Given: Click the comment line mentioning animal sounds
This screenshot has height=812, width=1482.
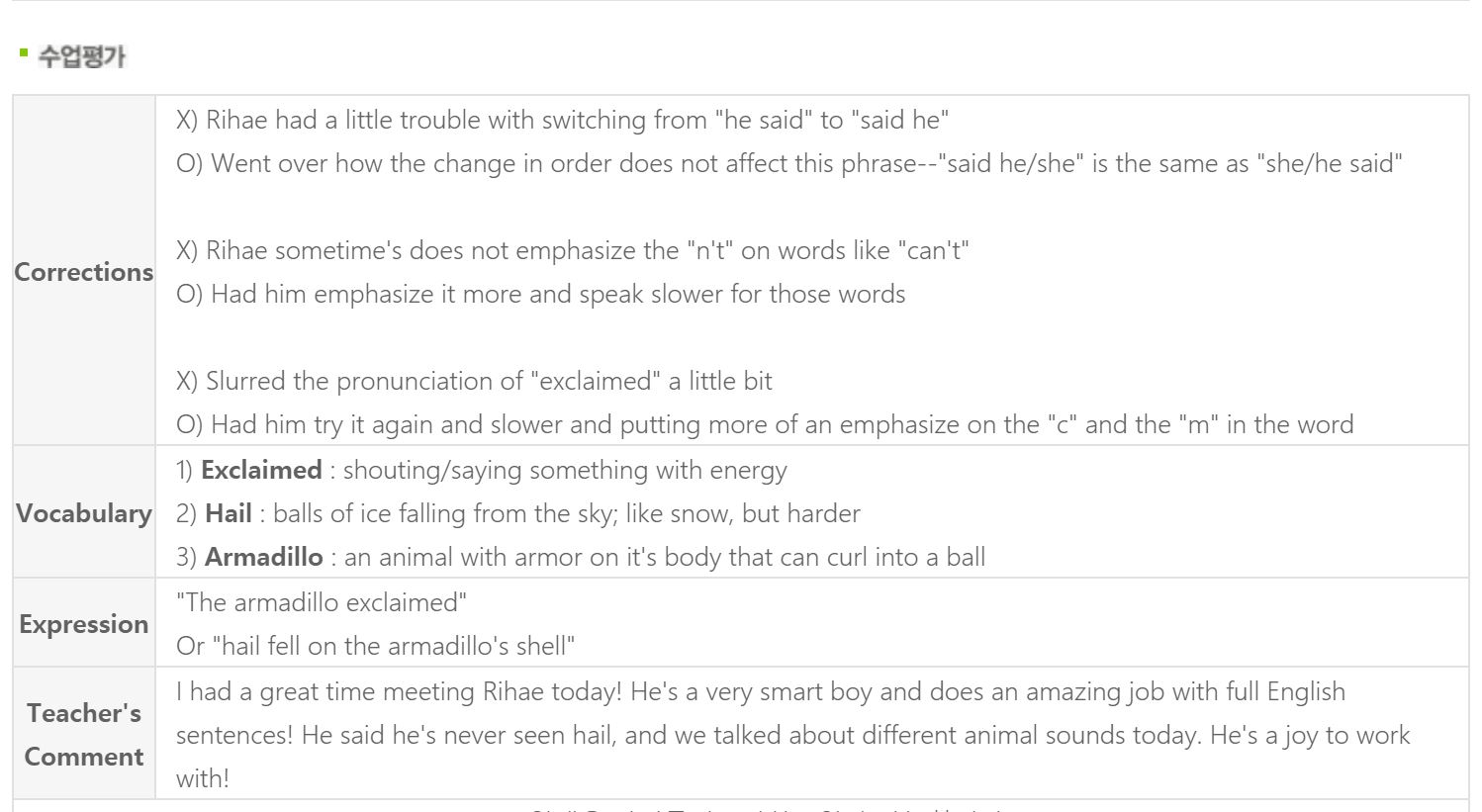Looking at the screenshot, I should (x=792, y=735).
